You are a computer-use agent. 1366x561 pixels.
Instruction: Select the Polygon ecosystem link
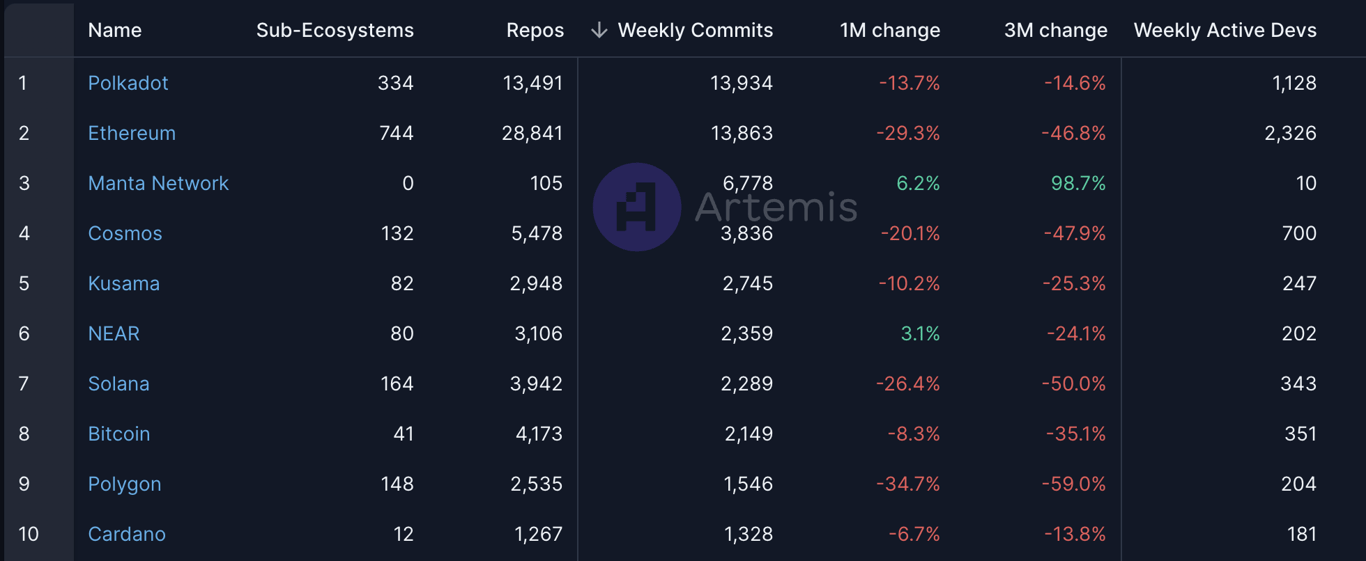[x=124, y=483]
